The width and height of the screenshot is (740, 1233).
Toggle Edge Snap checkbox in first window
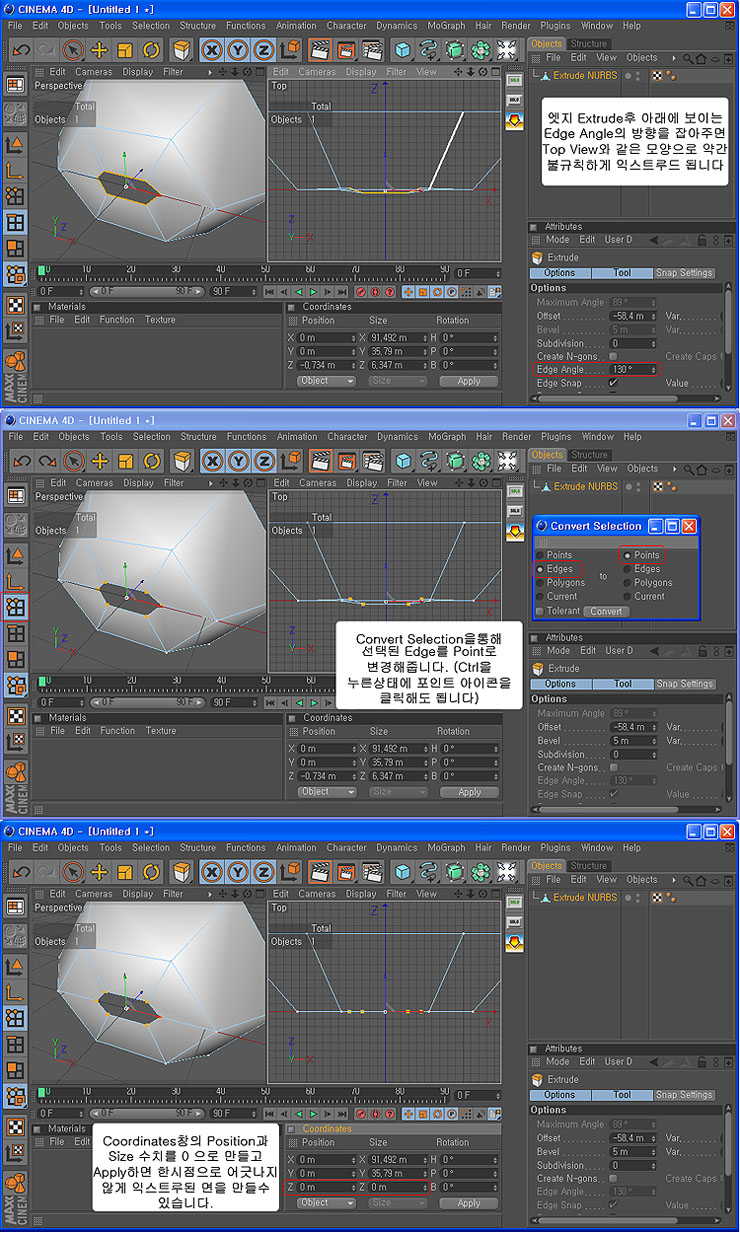pos(613,384)
